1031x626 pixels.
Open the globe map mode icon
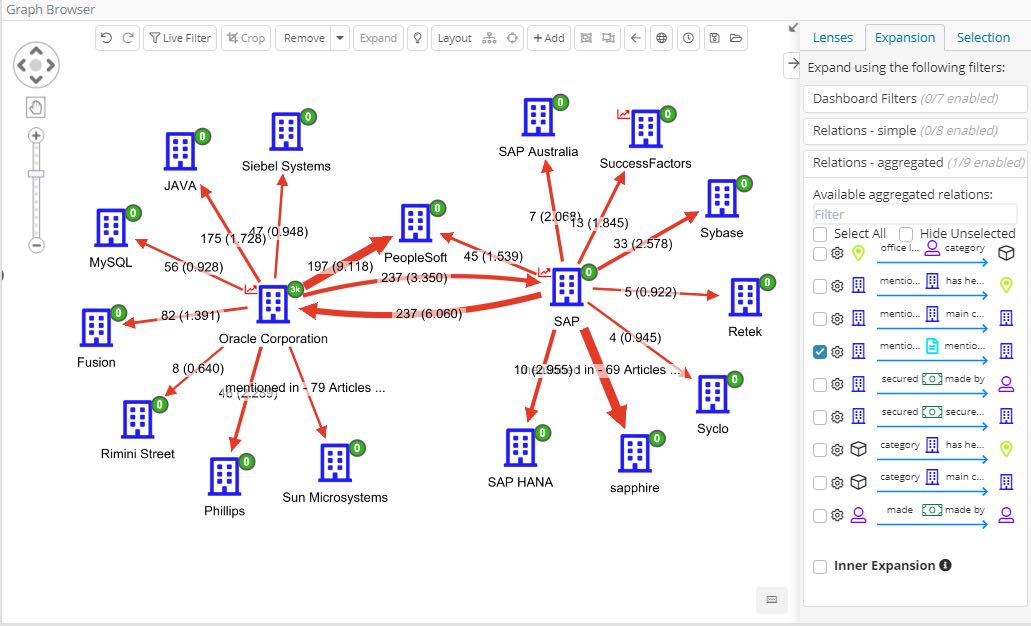click(x=661, y=38)
